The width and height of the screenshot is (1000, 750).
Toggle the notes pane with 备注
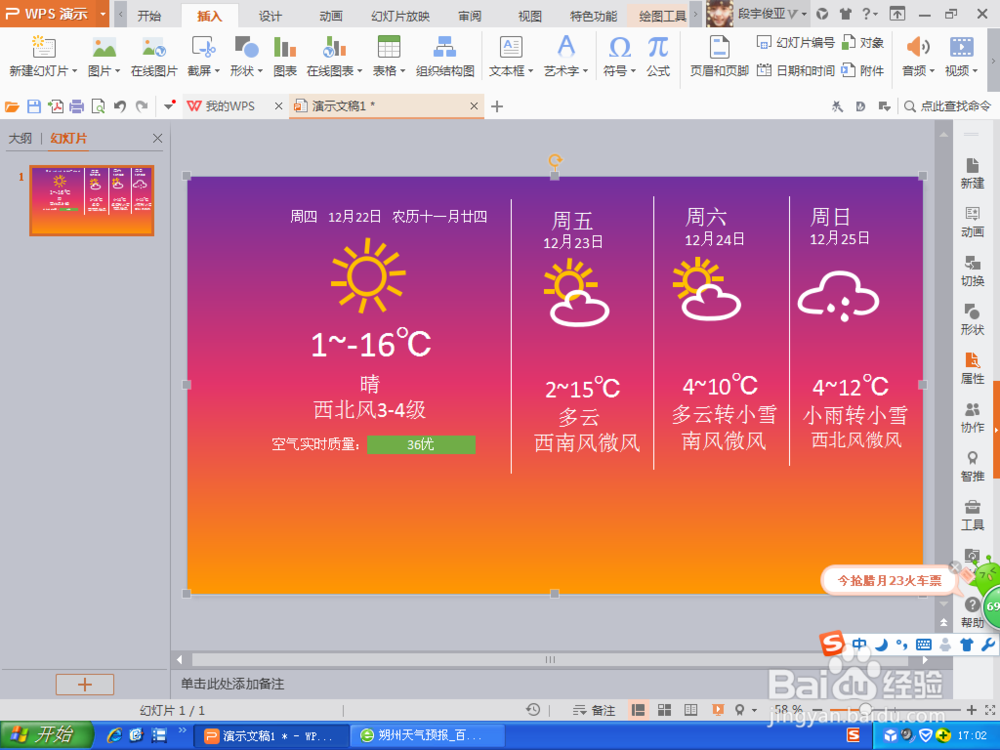tap(596, 710)
